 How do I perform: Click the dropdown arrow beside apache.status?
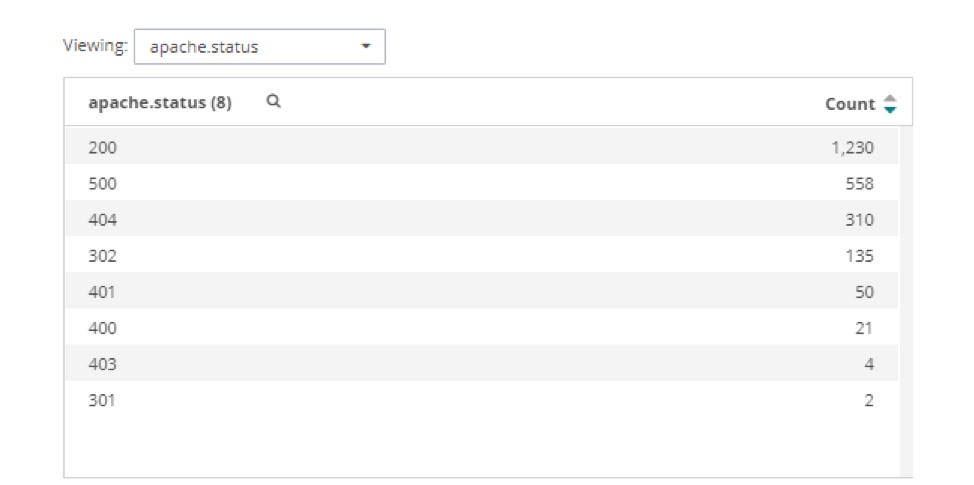(x=366, y=47)
